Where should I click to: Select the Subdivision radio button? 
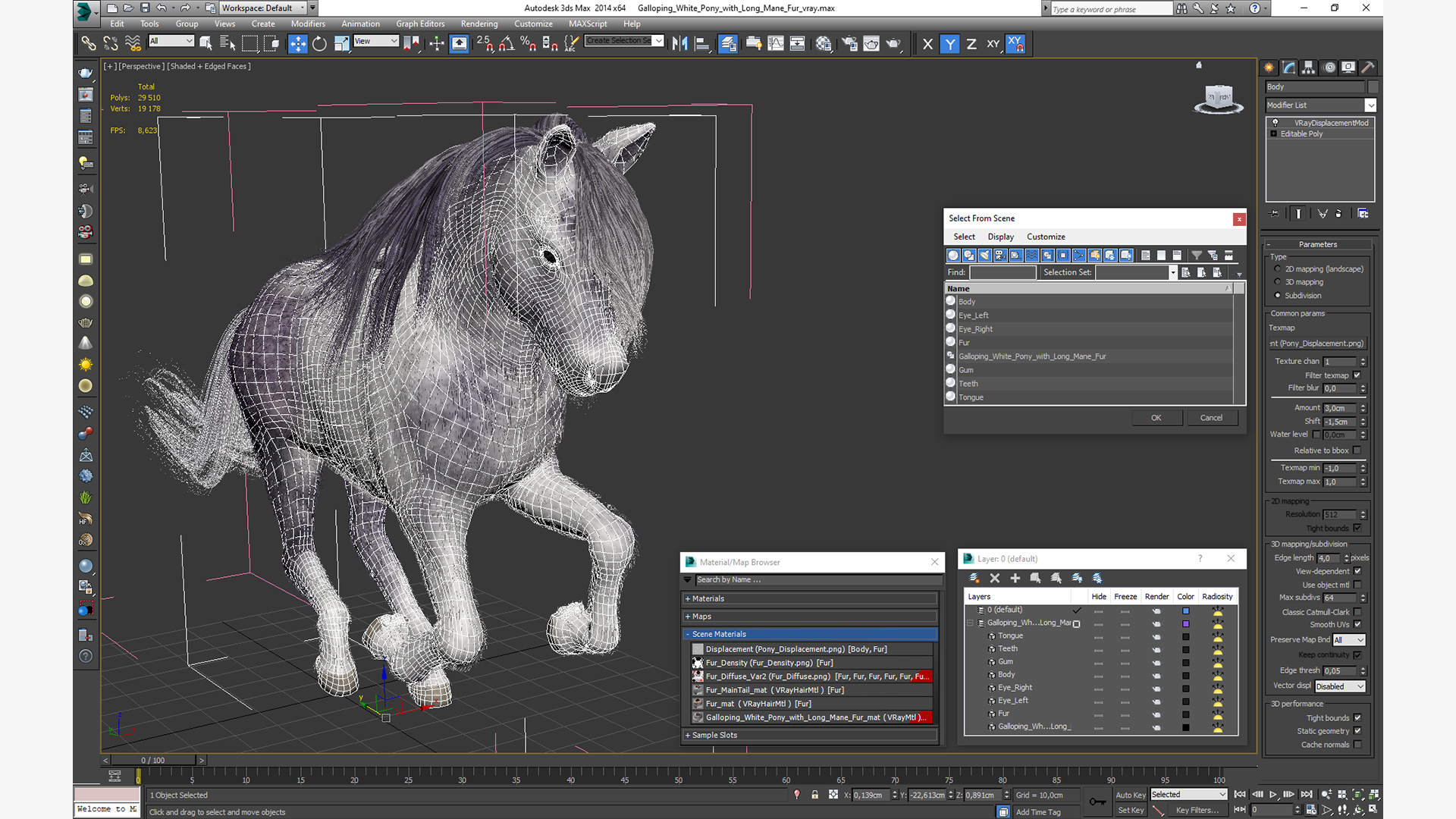(1278, 296)
